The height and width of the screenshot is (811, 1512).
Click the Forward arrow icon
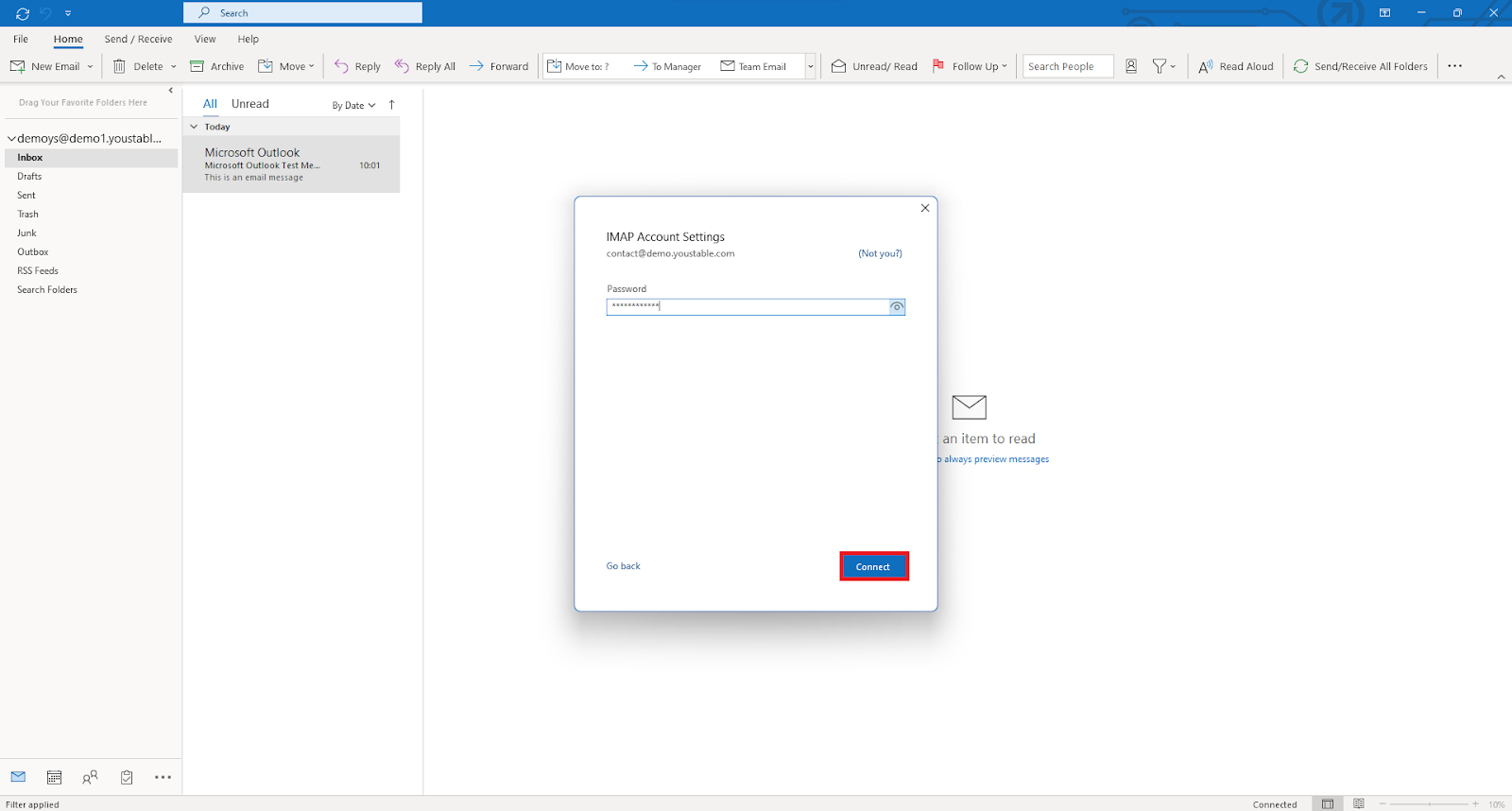(x=476, y=66)
